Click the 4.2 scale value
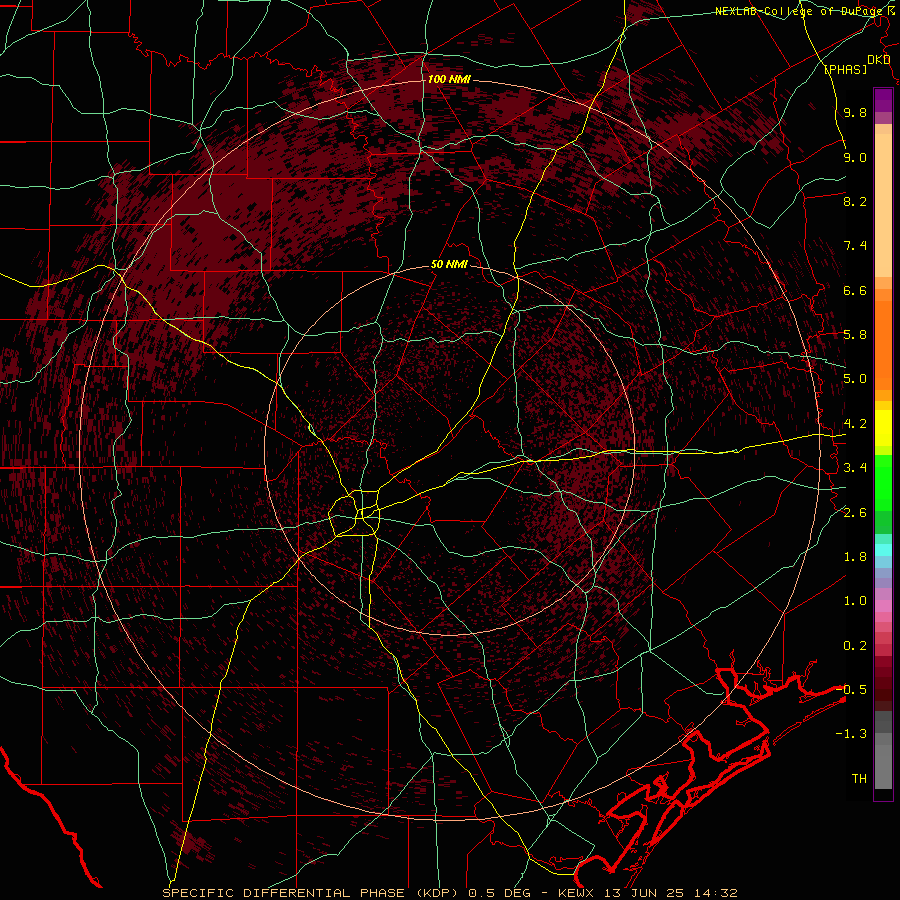Viewport: 900px width, 900px height. (x=855, y=424)
